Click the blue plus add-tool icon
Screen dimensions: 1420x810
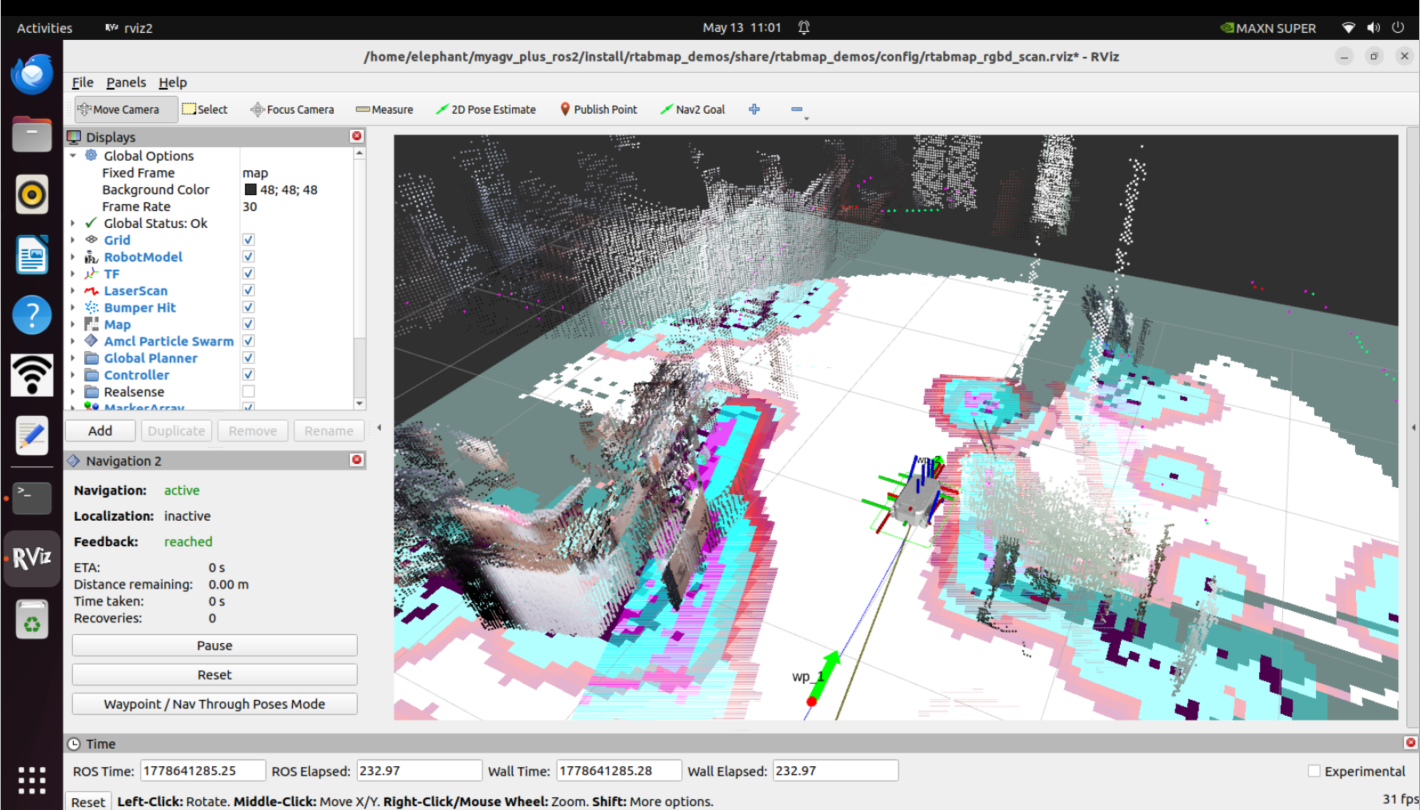(754, 109)
